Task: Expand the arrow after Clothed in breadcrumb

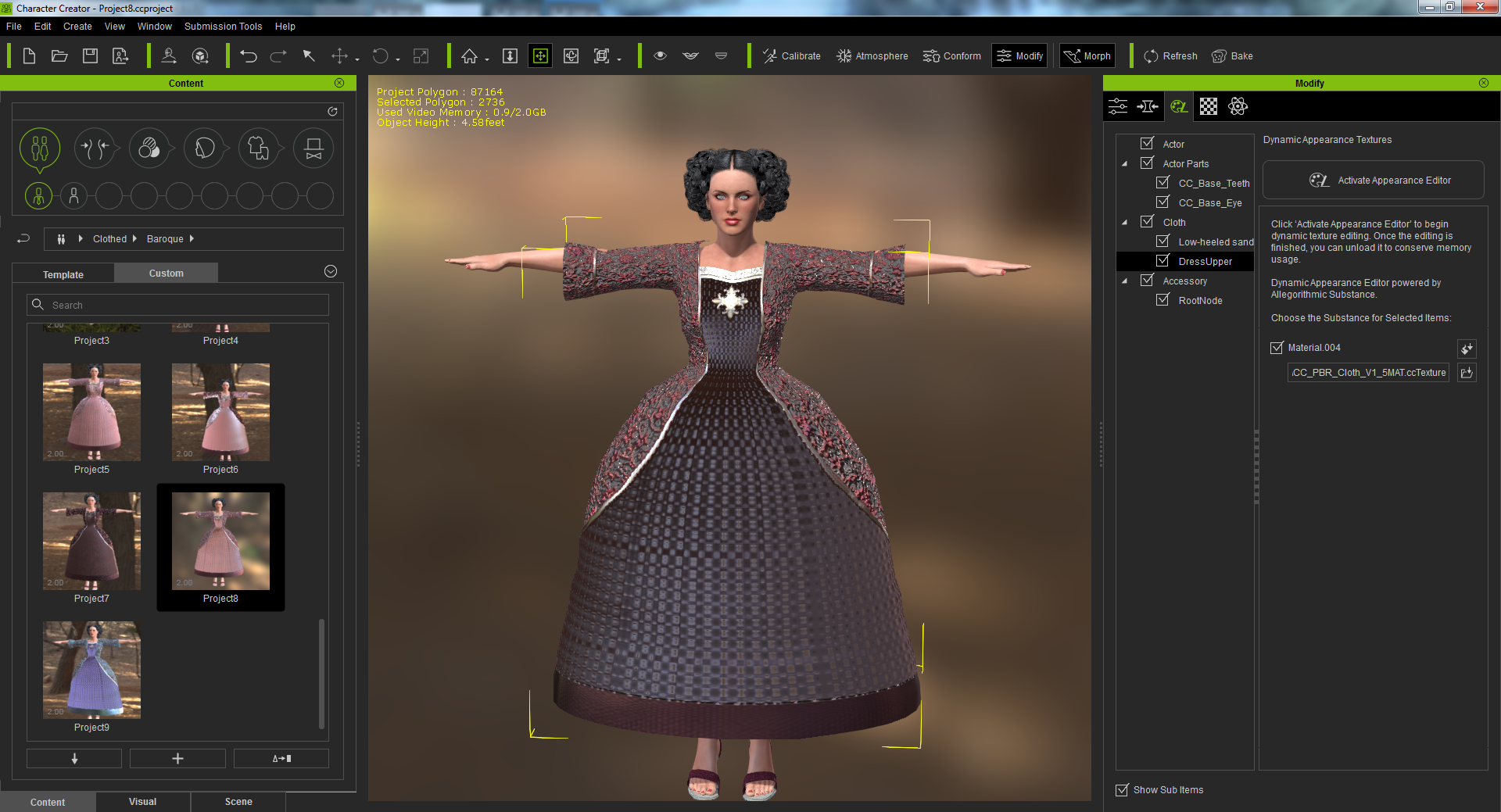Action: 134,238
